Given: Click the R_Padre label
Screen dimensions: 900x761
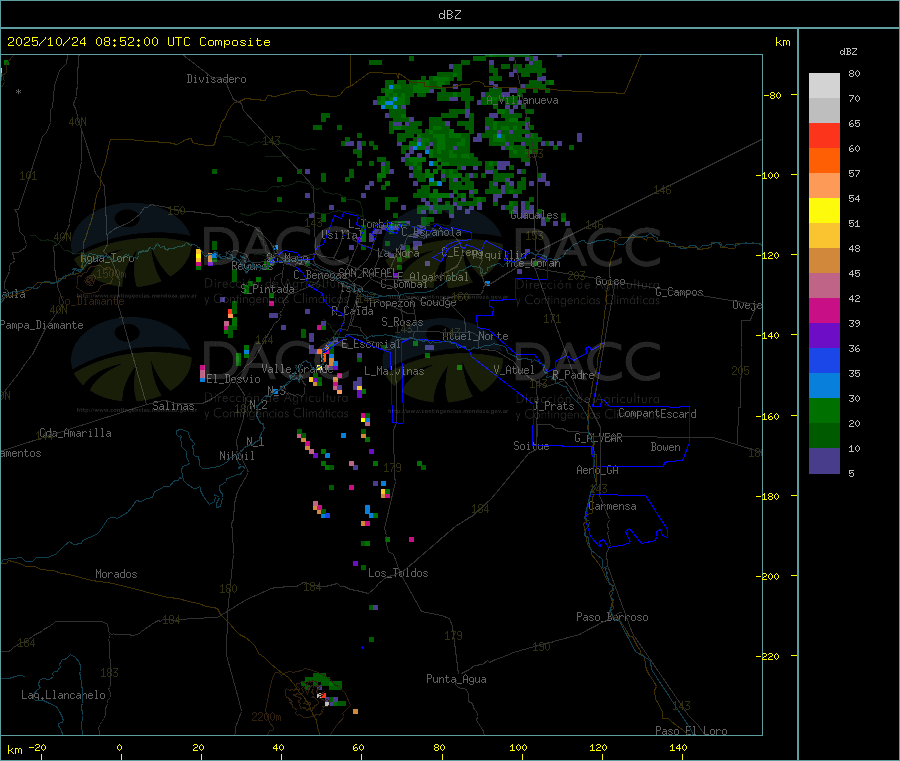Looking at the screenshot, I should pos(573,375).
